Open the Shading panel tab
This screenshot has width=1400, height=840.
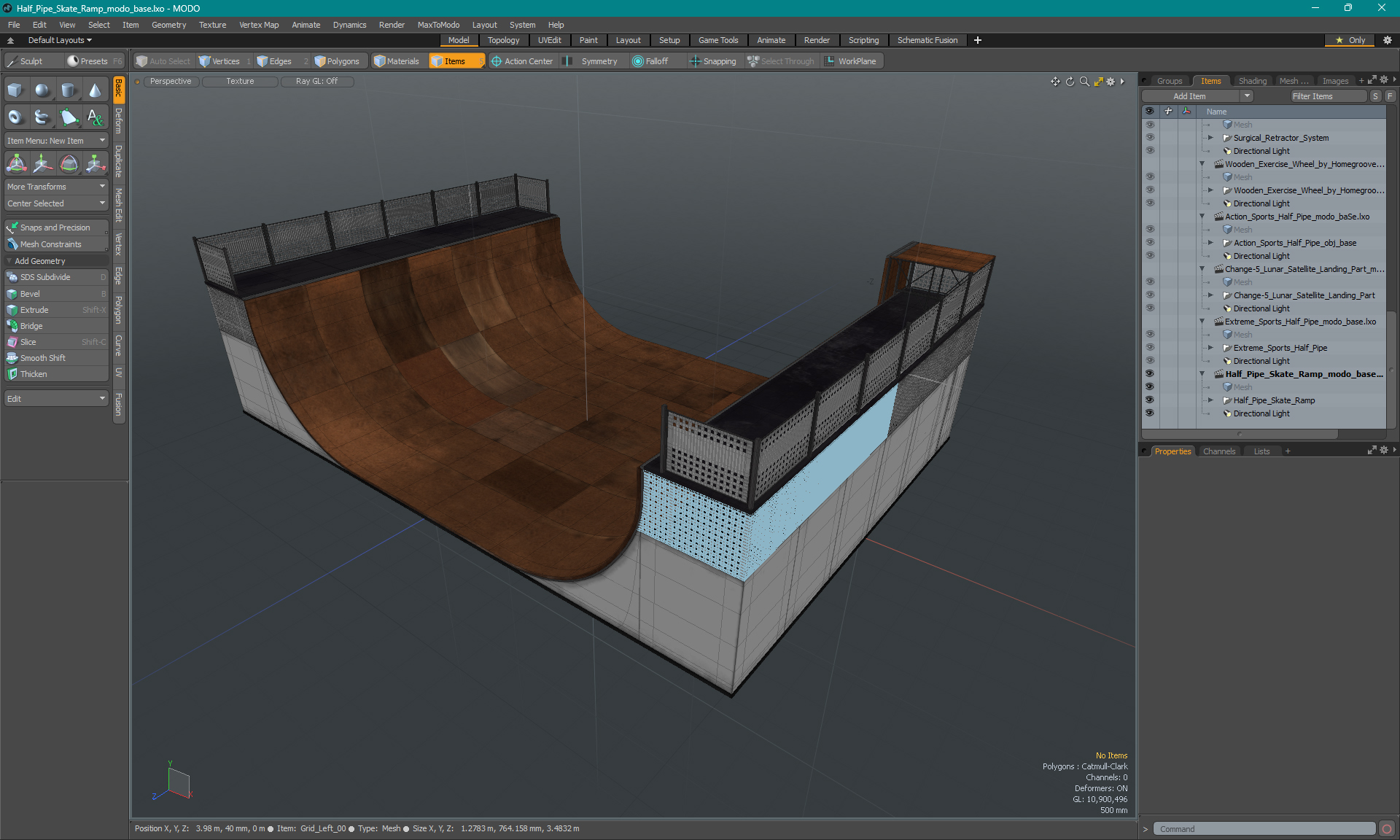click(1252, 81)
